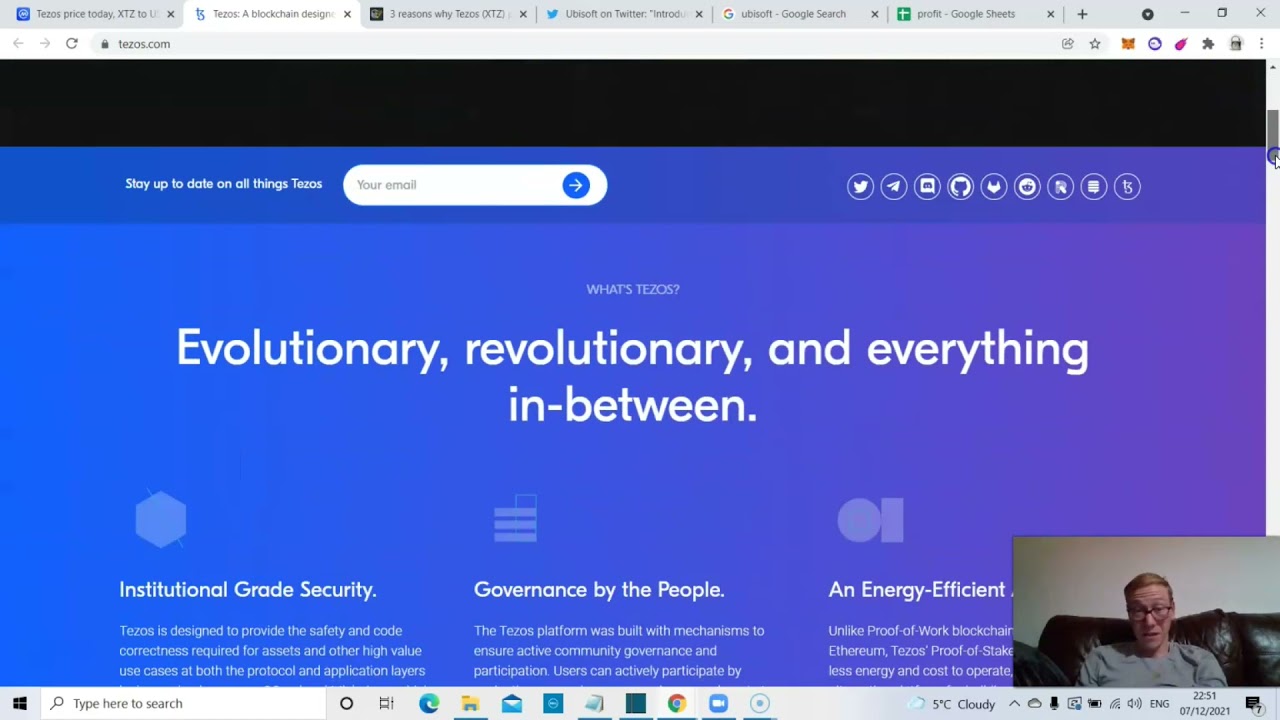Open the Chrome three-dot menu
Screen dimensions: 1280x720
(1262, 44)
